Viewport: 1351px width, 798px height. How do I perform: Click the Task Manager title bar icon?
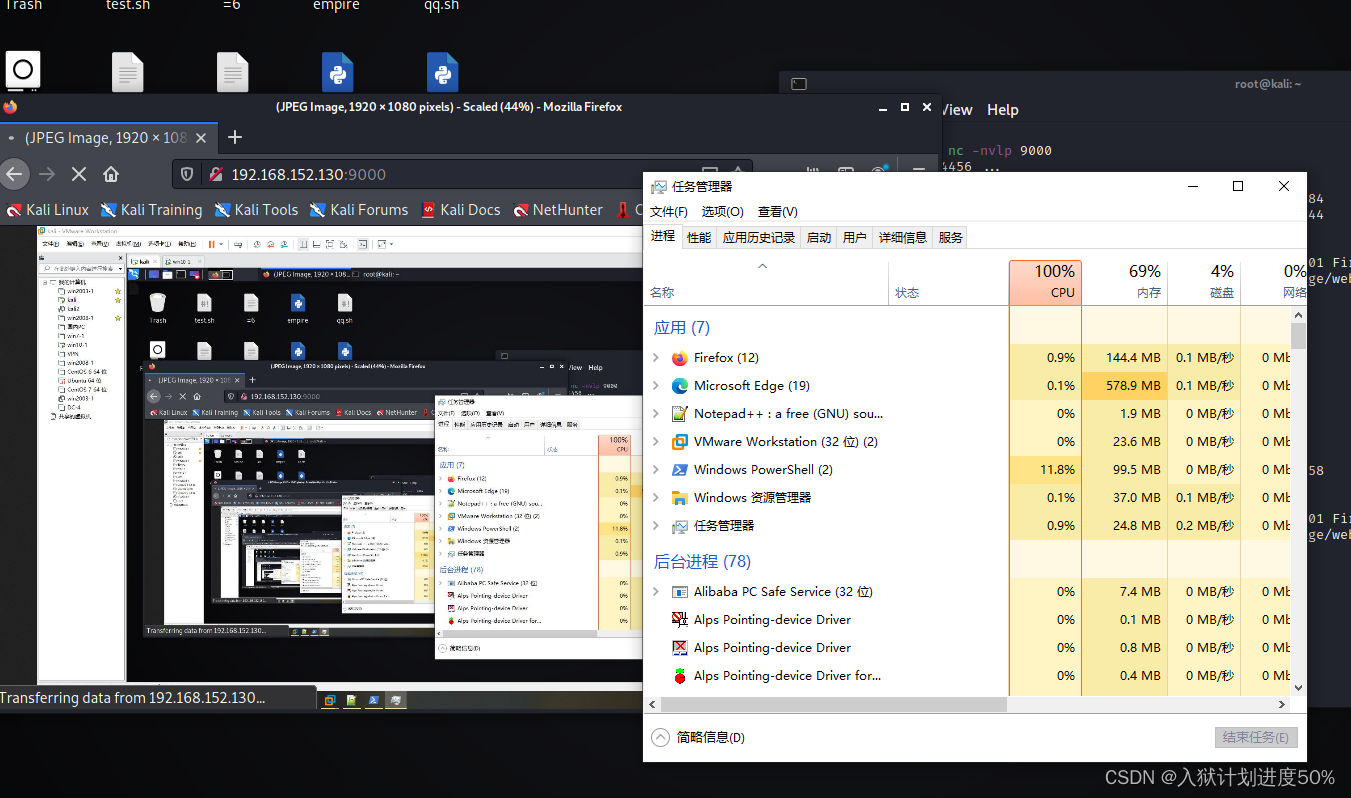pos(659,186)
